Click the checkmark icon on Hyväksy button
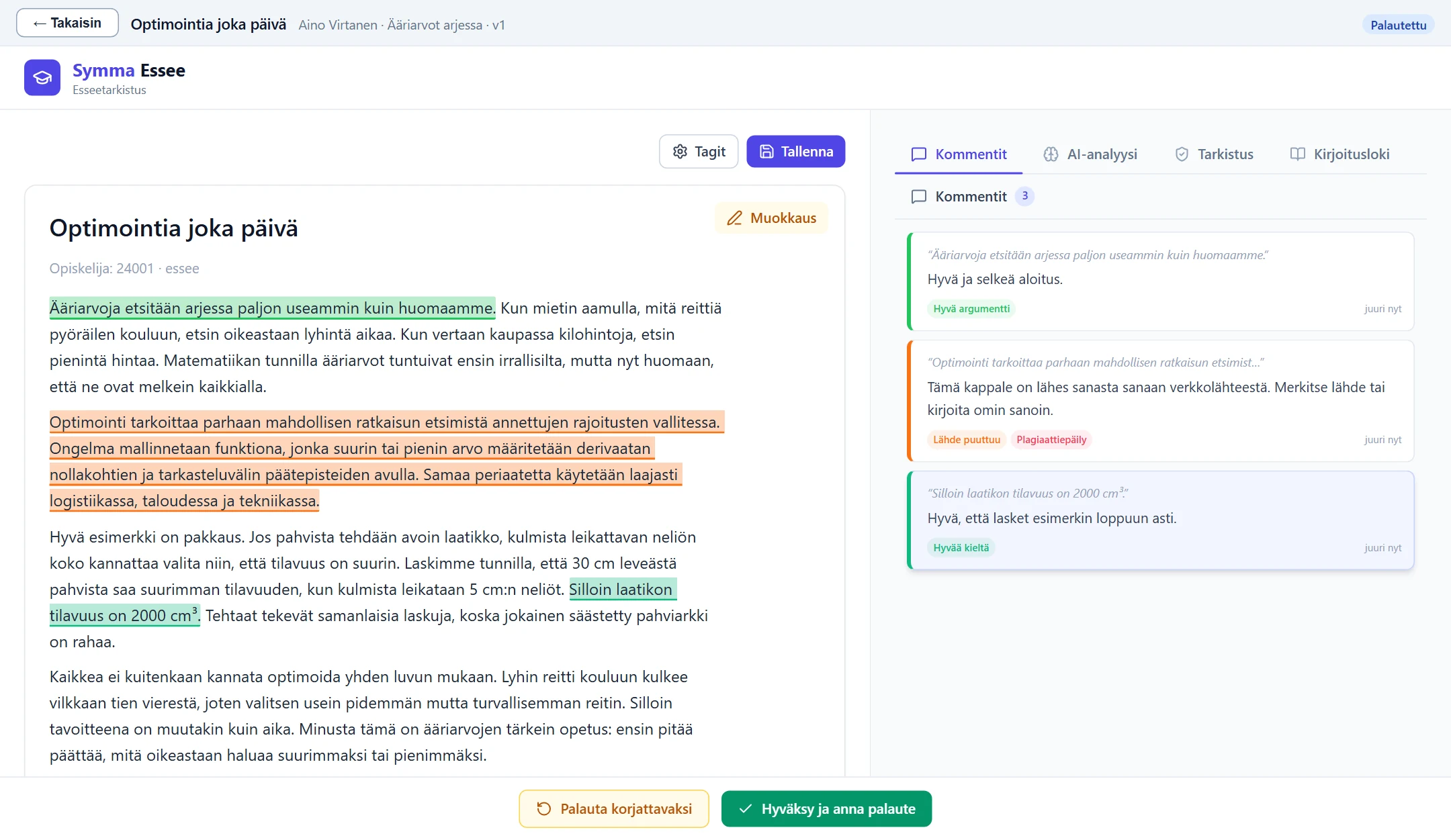The height and width of the screenshot is (840, 1451). pyautogui.click(x=745, y=809)
